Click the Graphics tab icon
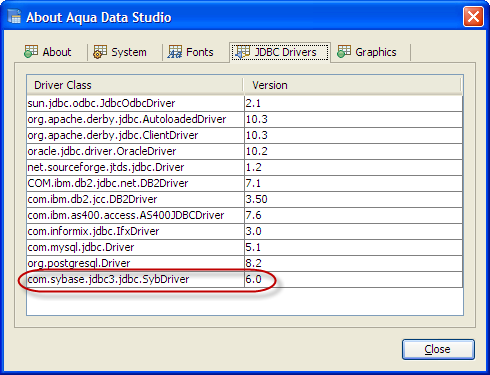Viewport: 490px width, 375px height. [x=344, y=52]
